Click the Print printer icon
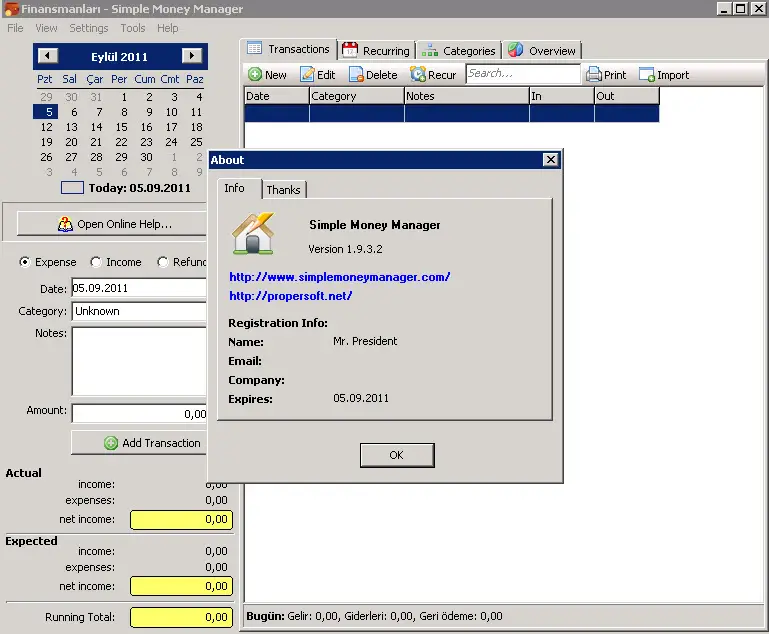The image size is (769, 634). click(x=594, y=75)
